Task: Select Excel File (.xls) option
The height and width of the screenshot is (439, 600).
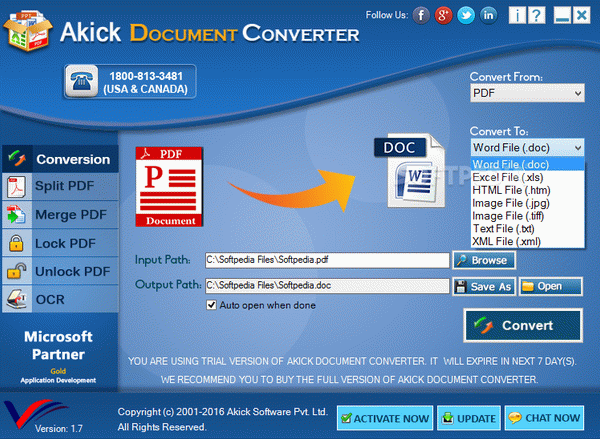Action: (527, 178)
